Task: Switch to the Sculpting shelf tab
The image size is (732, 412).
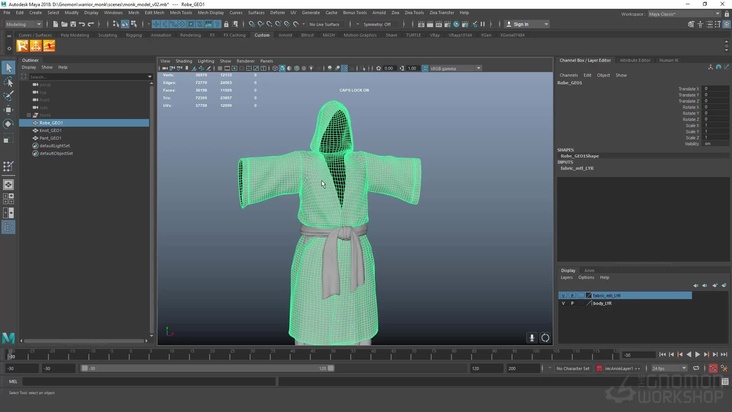Action: point(107,35)
